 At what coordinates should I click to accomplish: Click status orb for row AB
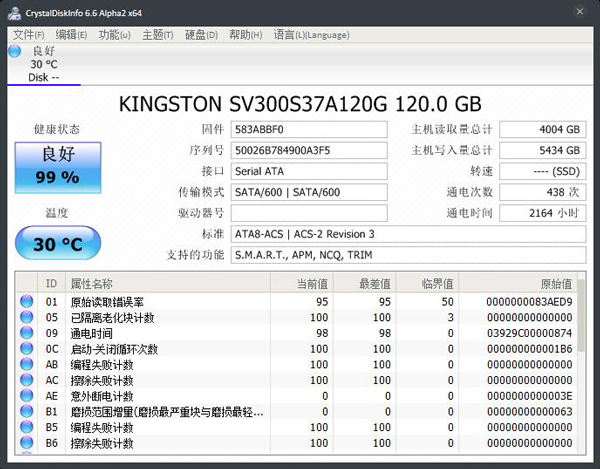(x=26, y=364)
